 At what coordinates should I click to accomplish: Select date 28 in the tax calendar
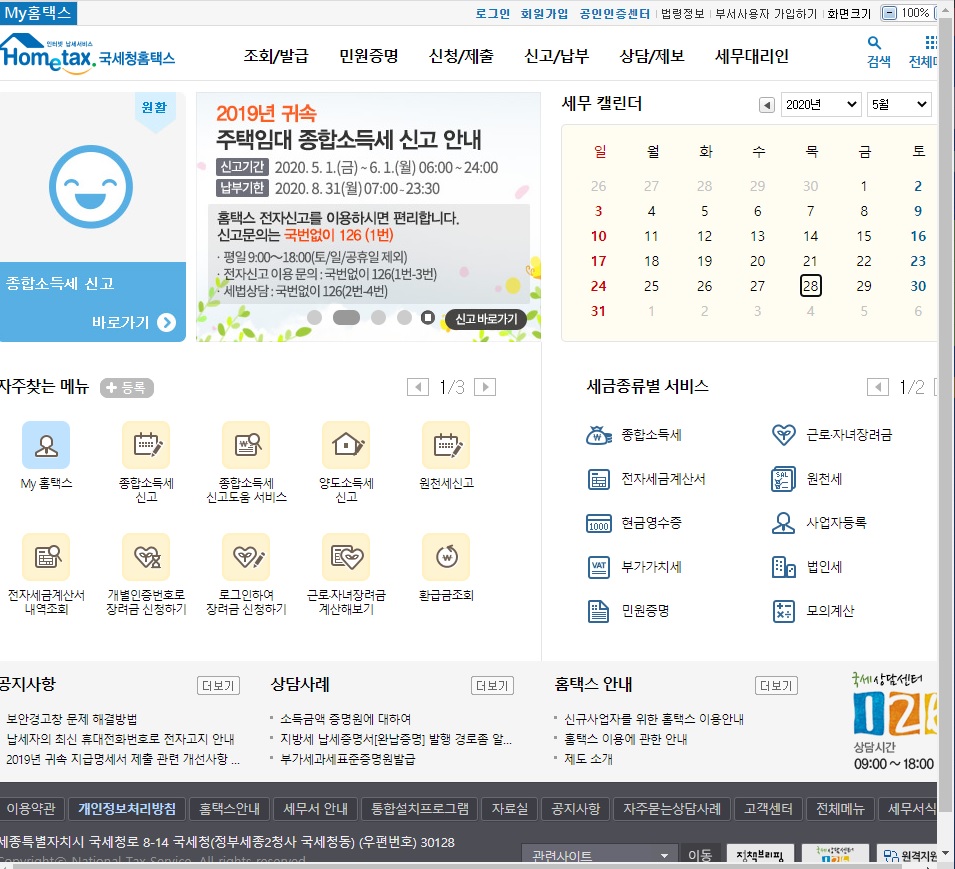[810, 286]
